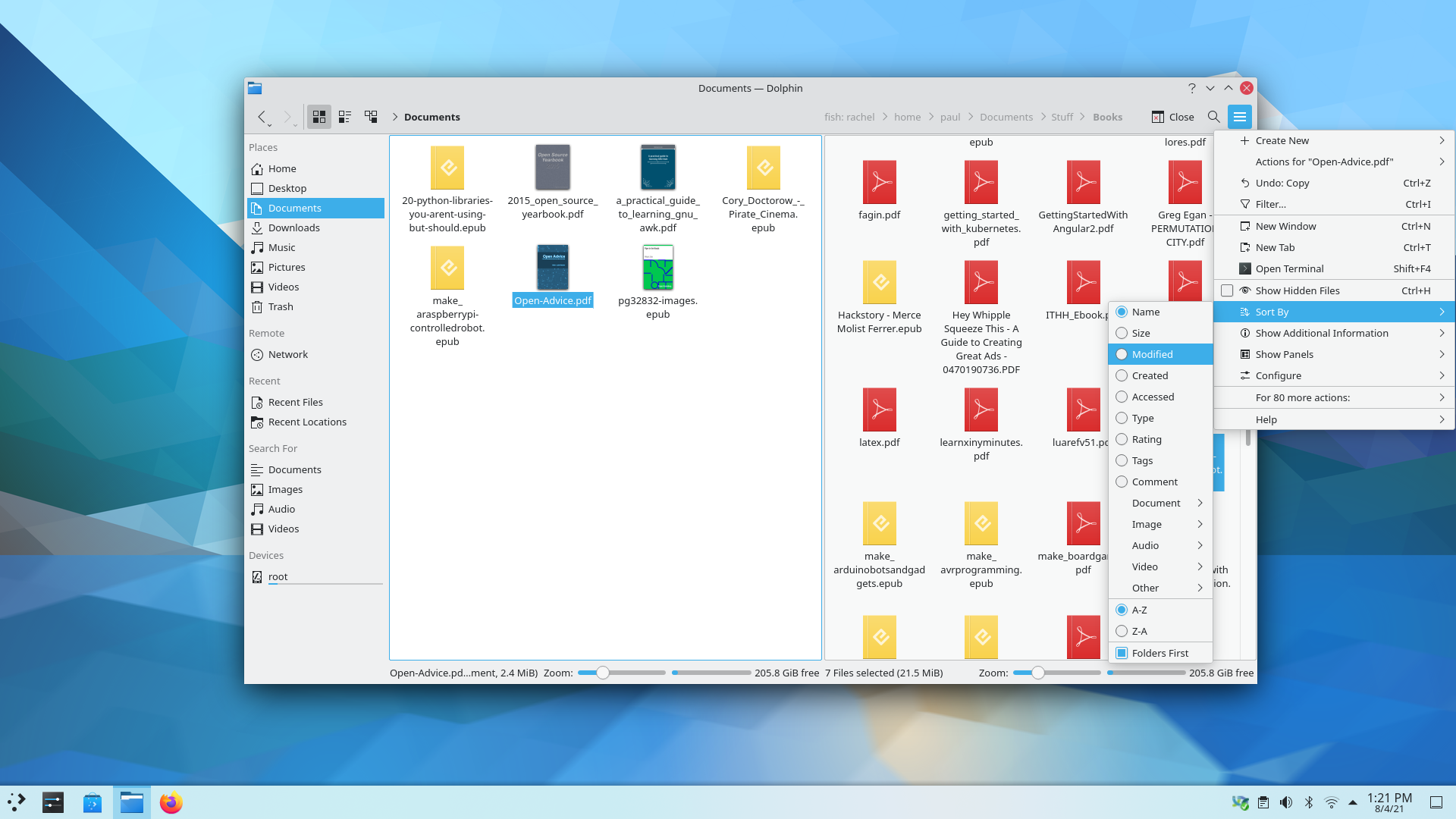Click the search icon in toolbar
This screenshot has height=819, width=1456.
coord(1213,117)
